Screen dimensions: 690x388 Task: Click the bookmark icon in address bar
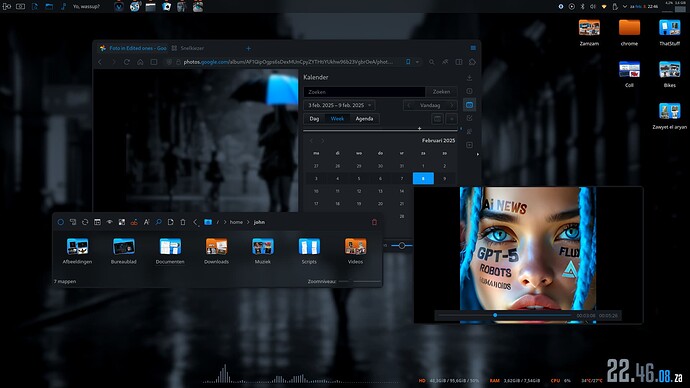(408, 62)
